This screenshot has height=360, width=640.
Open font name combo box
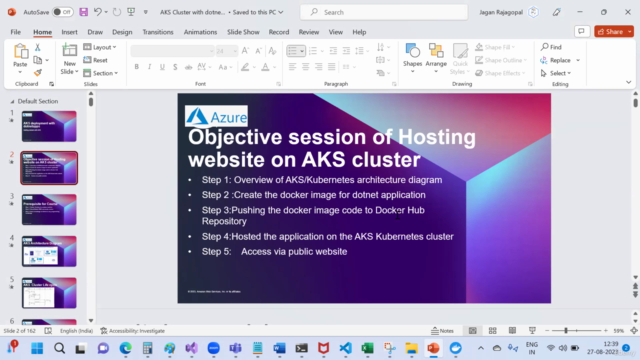[173, 51]
